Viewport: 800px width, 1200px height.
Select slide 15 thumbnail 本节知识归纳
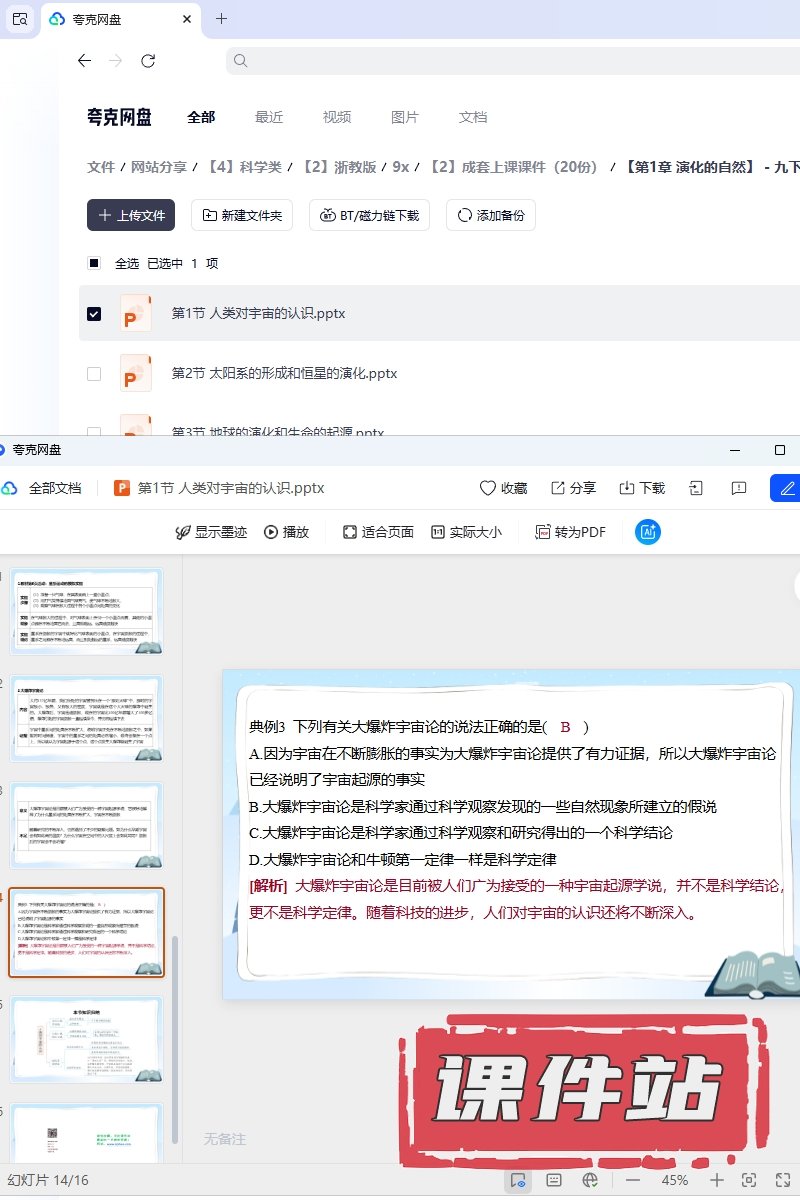click(x=87, y=1039)
